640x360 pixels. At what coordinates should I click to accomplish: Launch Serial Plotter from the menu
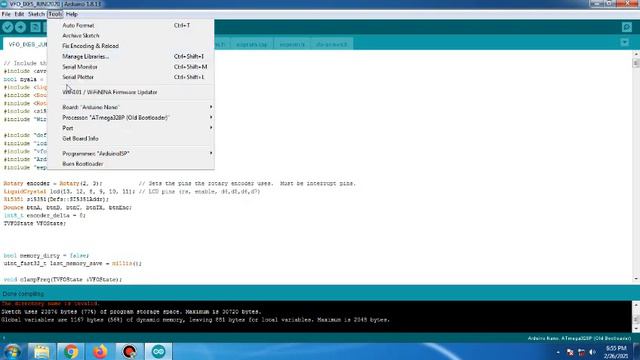(131, 77)
